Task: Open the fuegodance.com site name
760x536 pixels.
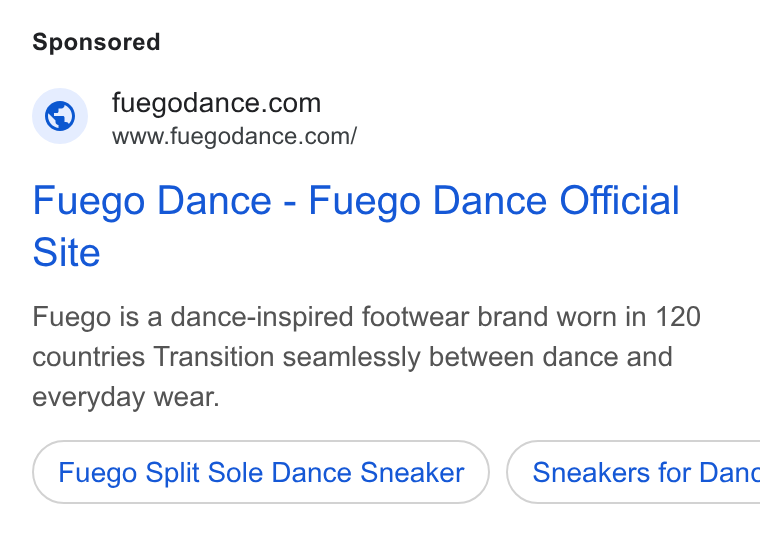Action: [217, 103]
